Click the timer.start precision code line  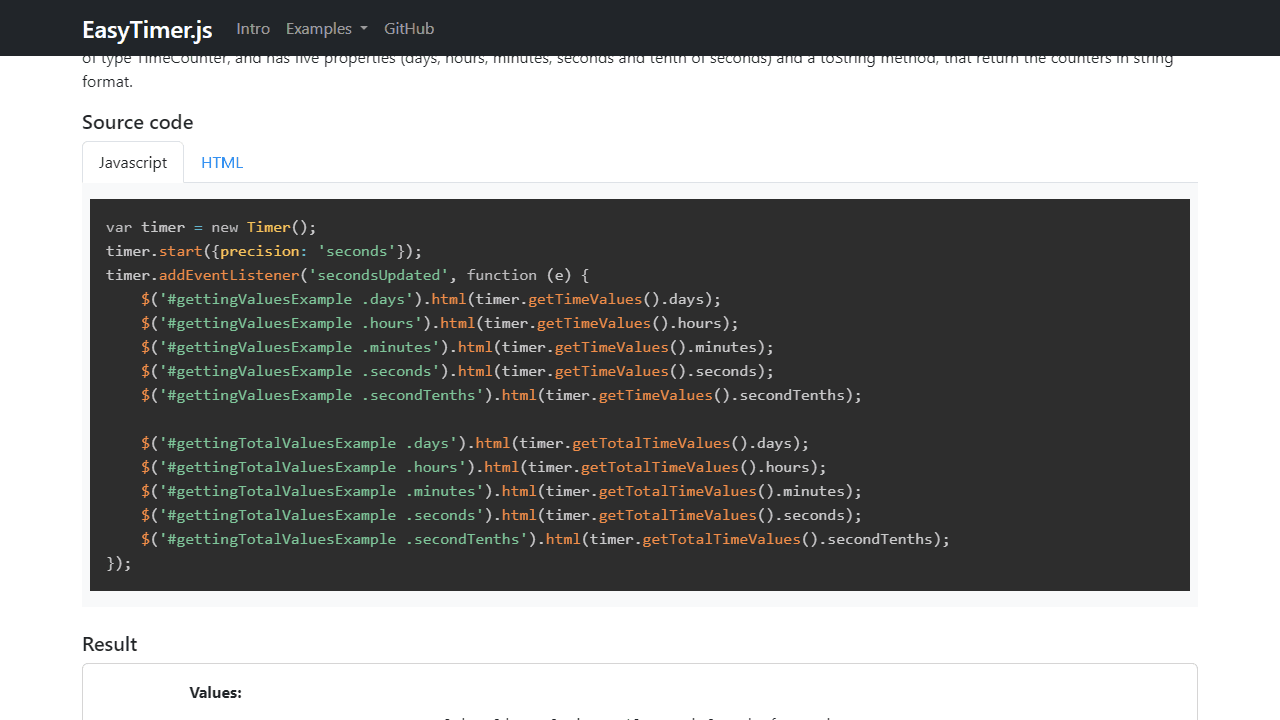coord(264,251)
